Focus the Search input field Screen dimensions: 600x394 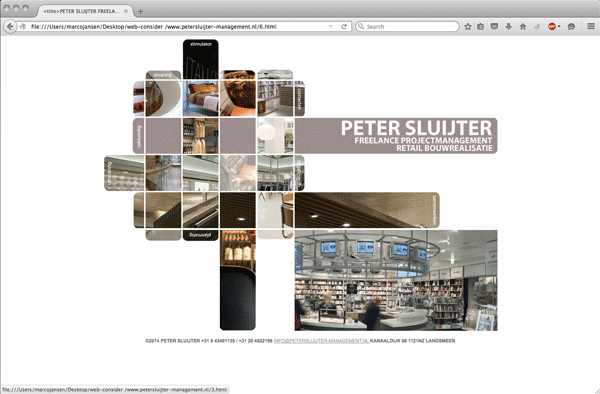[x=407, y=26]
